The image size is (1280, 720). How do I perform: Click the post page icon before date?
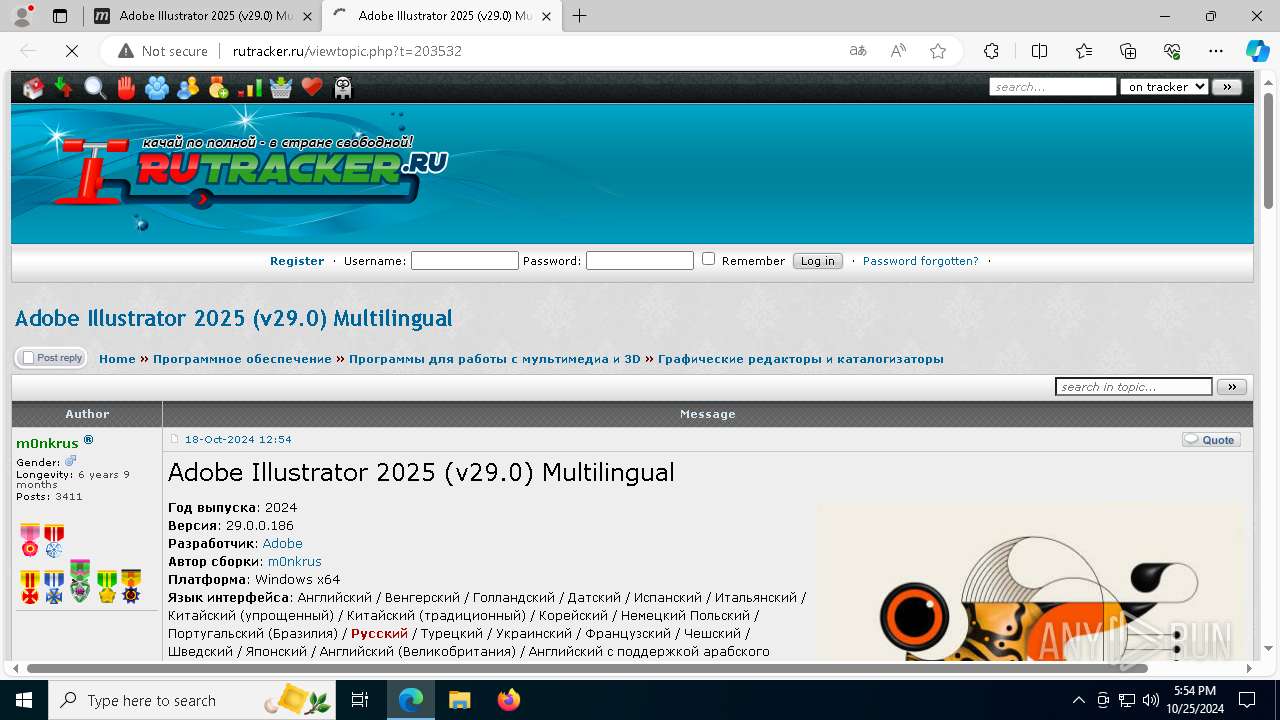click(174, 440)
